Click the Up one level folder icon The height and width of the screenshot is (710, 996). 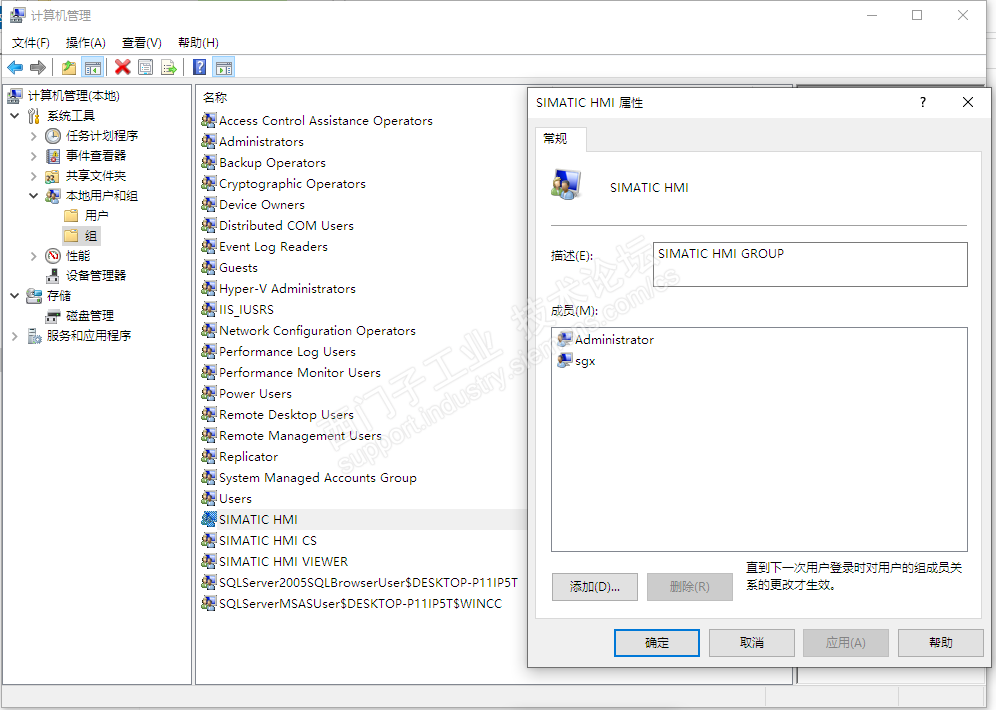[x=69, y=67]
